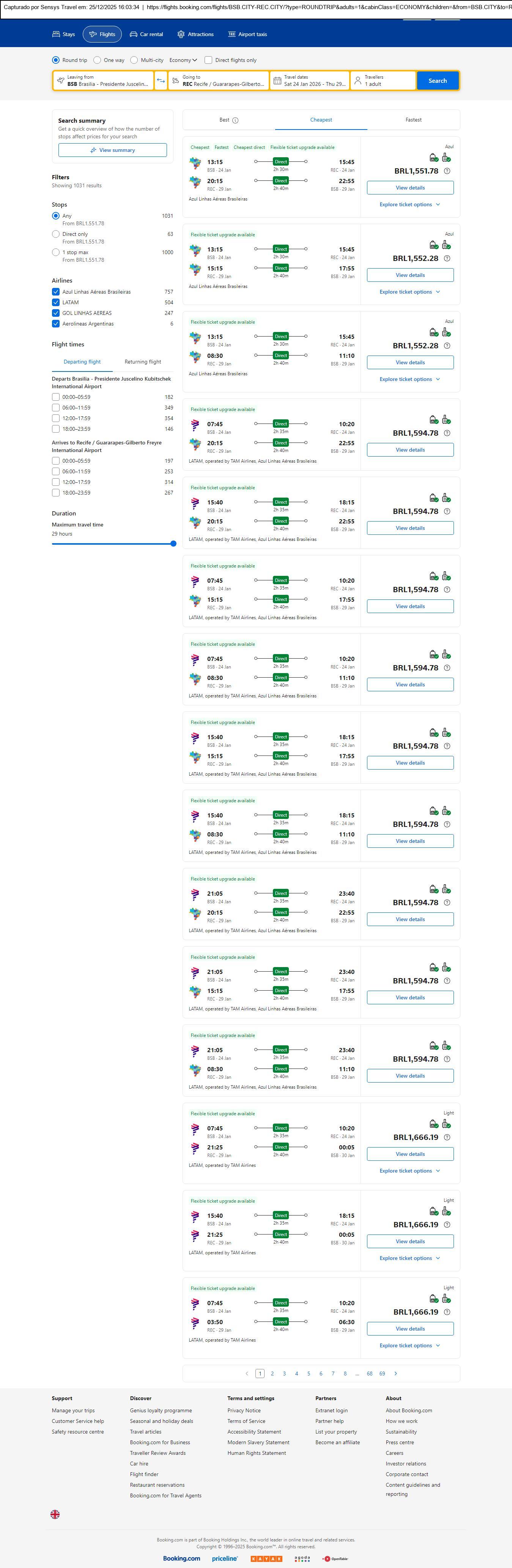
Task: Click the calendar icon in Travel dates field
Action: 277,81
